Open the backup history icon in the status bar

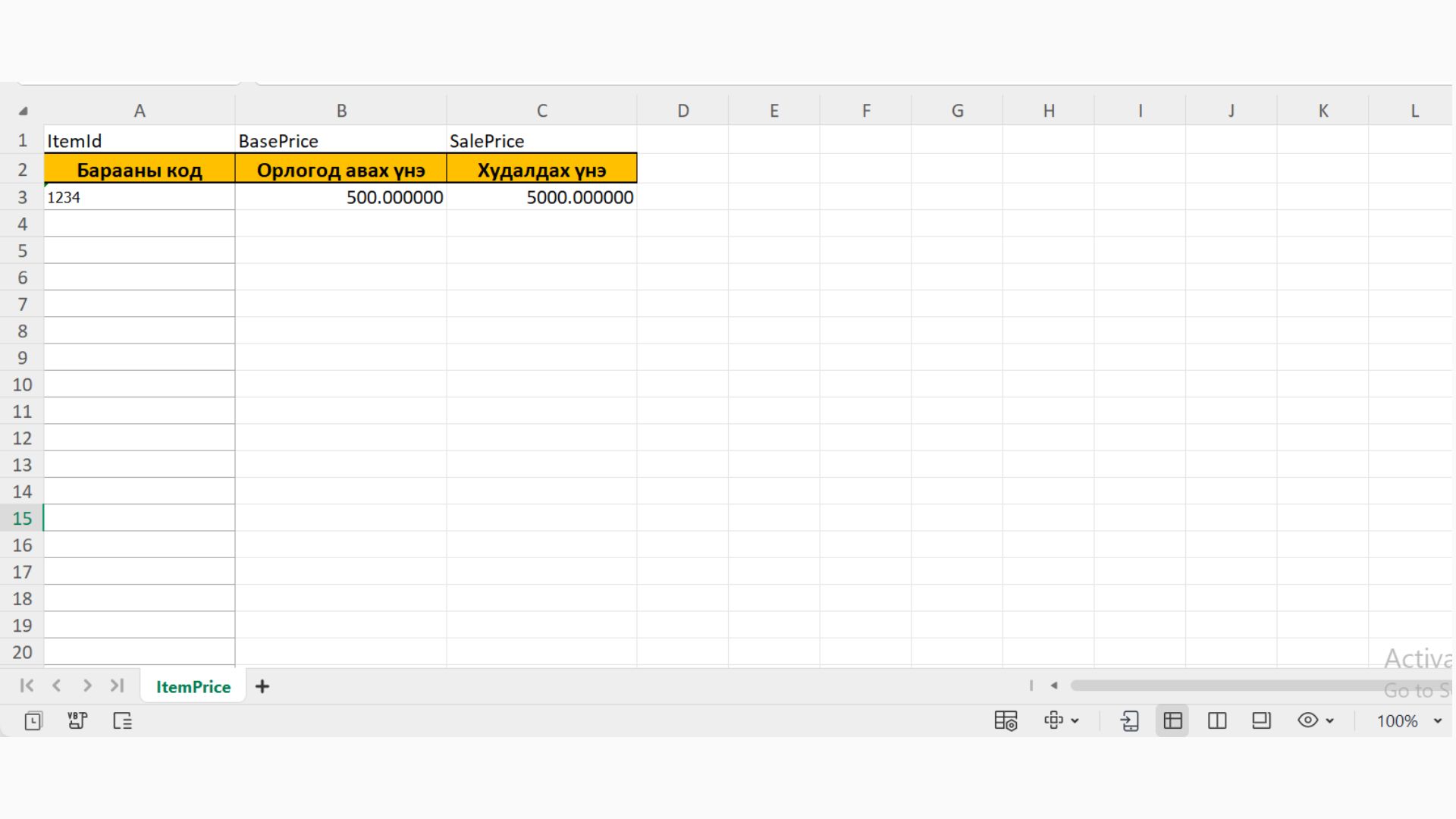[x=33, y=721]
